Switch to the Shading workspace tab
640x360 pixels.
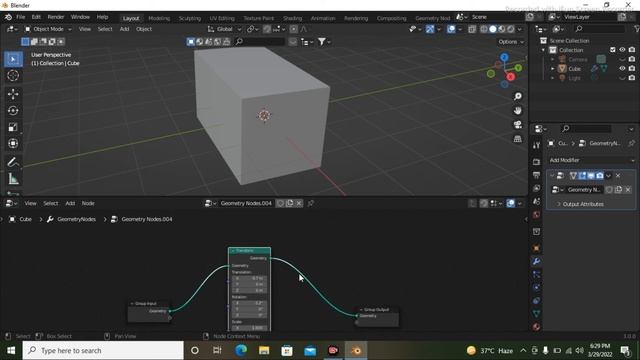[293, 18]
